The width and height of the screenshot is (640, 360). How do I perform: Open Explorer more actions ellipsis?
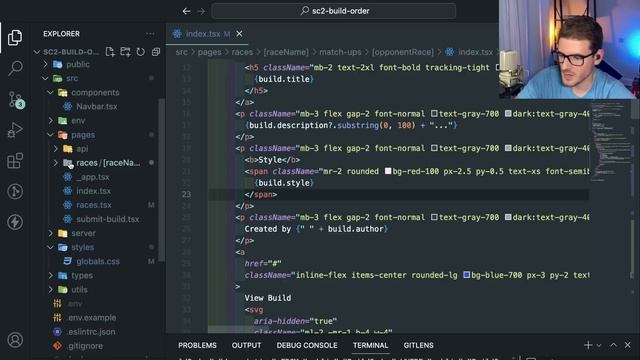150,34
